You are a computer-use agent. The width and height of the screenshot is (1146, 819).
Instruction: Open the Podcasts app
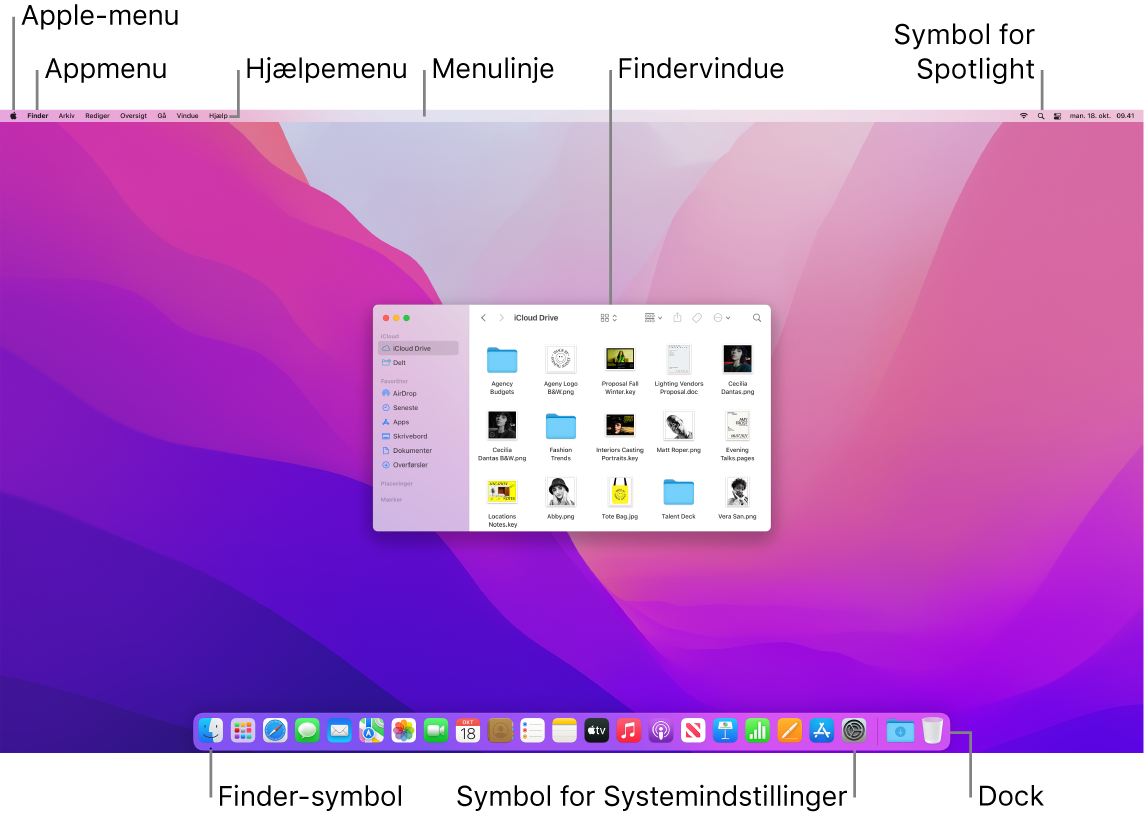[x=661, y=731]
